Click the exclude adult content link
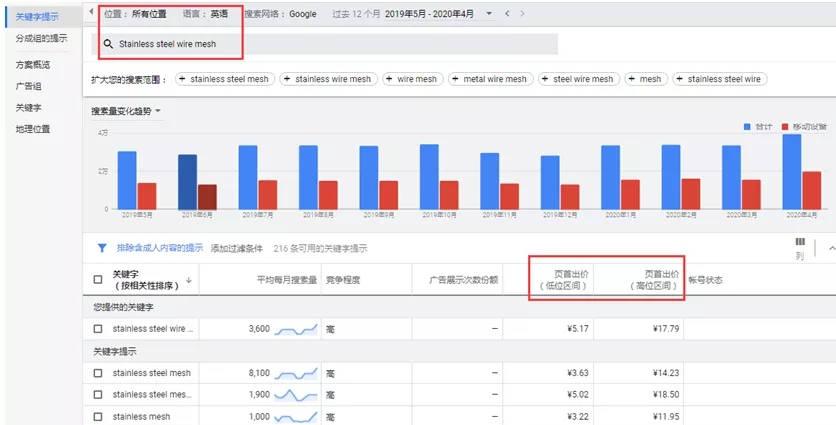This screenshot has height=425, width=836. point(160,248)
